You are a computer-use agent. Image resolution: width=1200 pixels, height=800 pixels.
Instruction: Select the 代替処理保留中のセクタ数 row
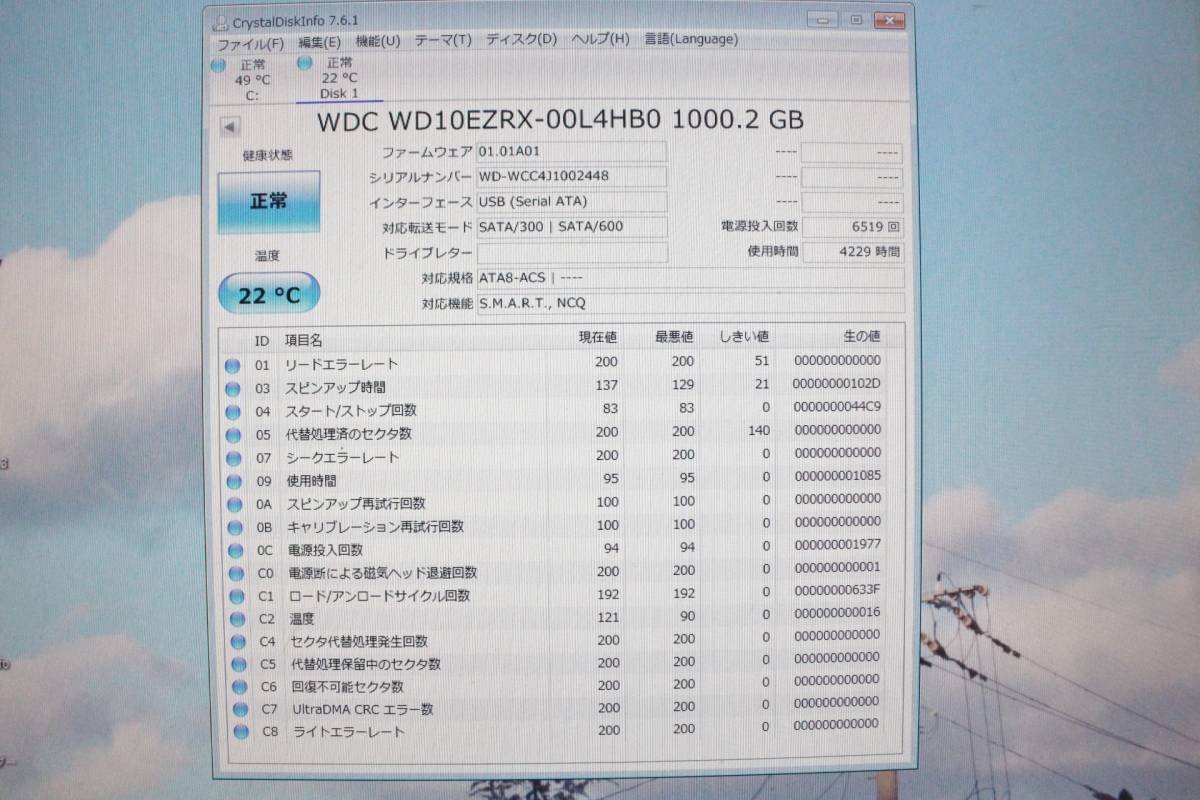pos(560,662)
